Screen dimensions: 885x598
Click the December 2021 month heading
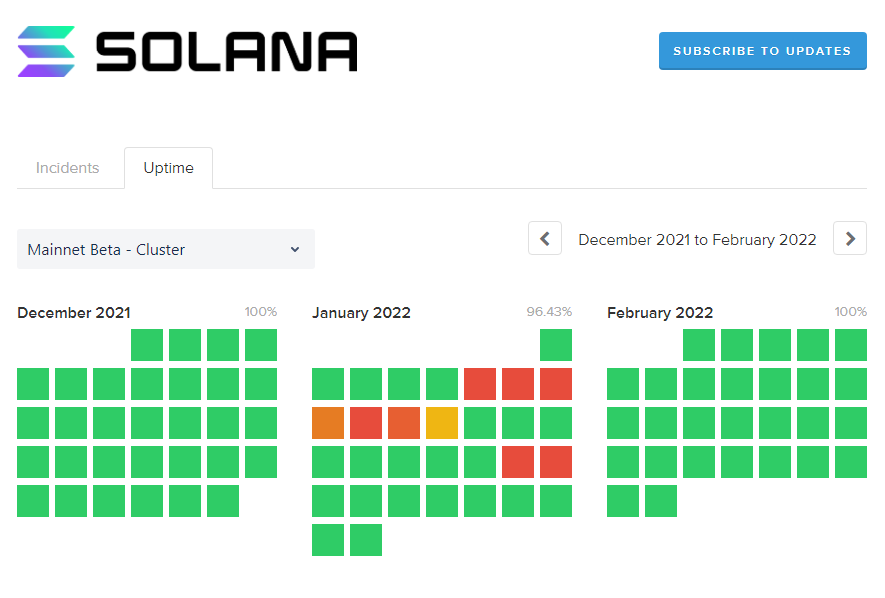[74, 313]
